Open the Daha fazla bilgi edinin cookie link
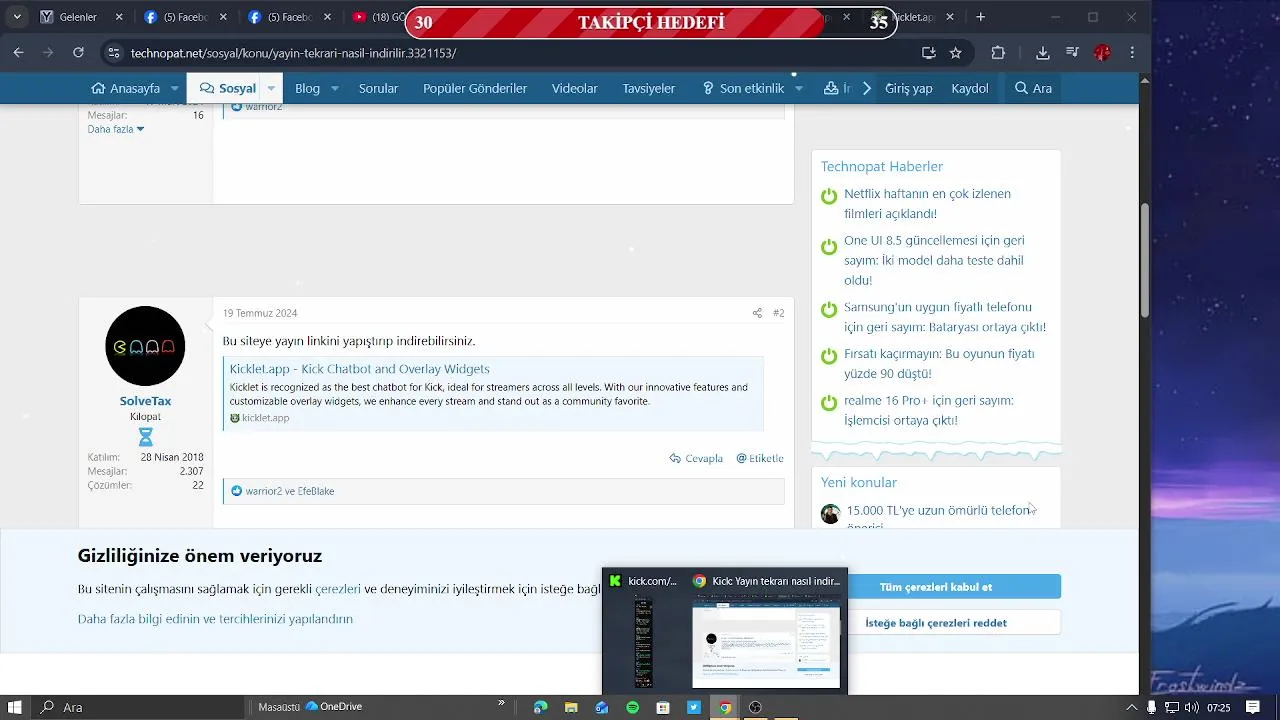Viewport: 1280px width, 720px height. tap(215, 619)
